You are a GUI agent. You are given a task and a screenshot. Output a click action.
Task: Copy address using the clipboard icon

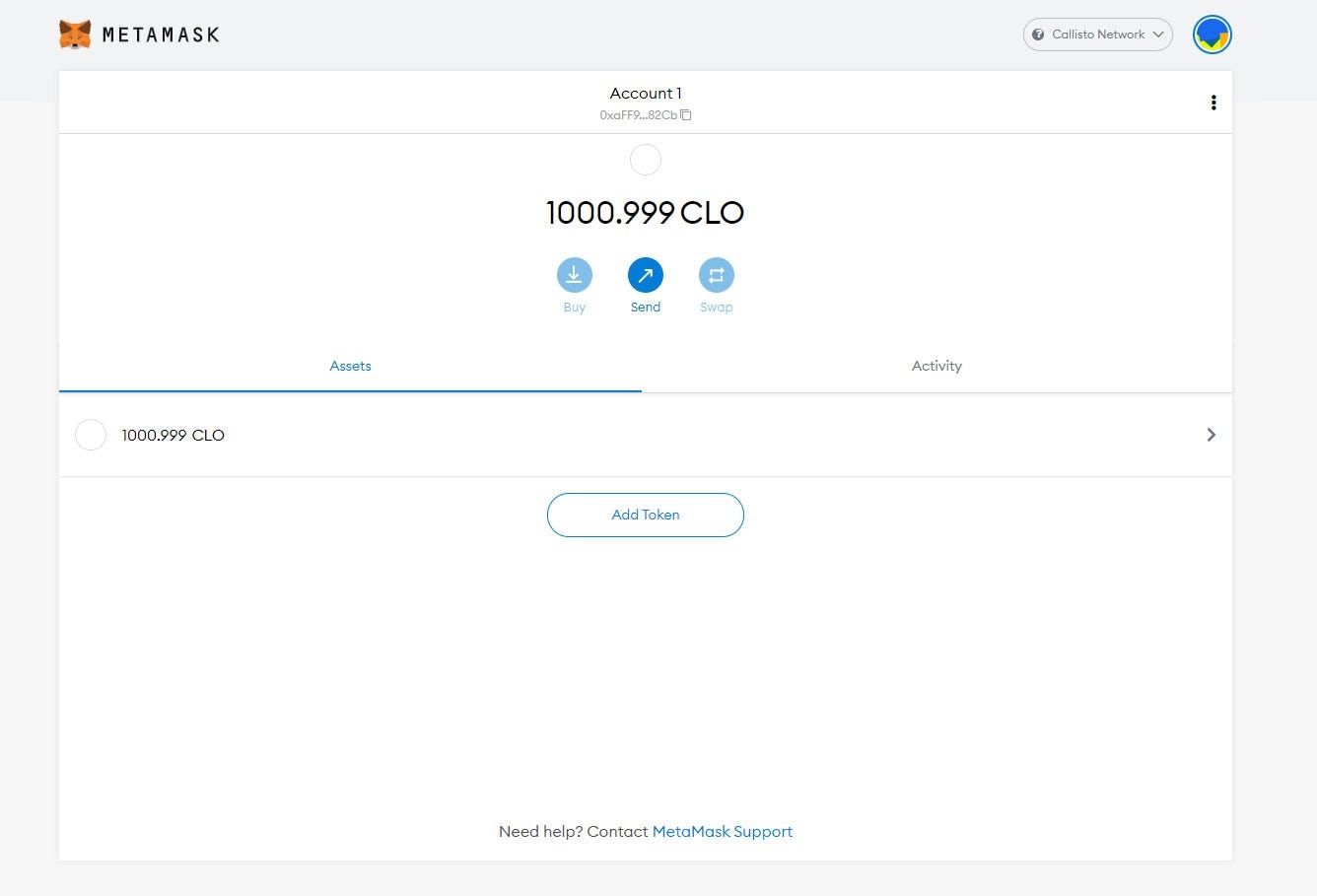tap(686, 115)
